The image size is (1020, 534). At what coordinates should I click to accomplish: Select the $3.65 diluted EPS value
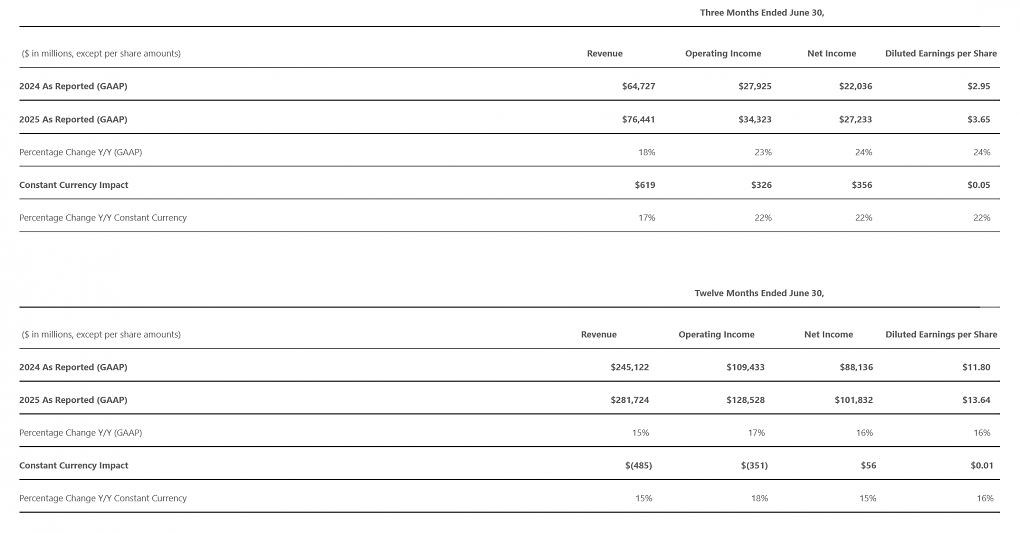click(978, 119)
